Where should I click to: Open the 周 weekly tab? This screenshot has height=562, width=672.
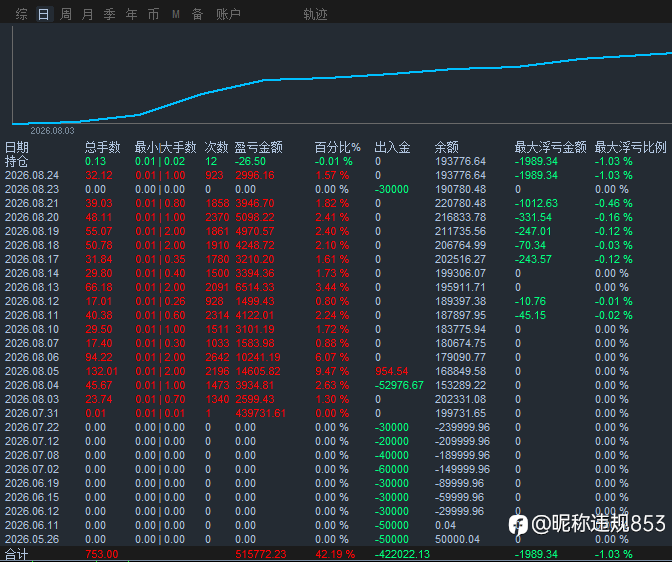66,14
